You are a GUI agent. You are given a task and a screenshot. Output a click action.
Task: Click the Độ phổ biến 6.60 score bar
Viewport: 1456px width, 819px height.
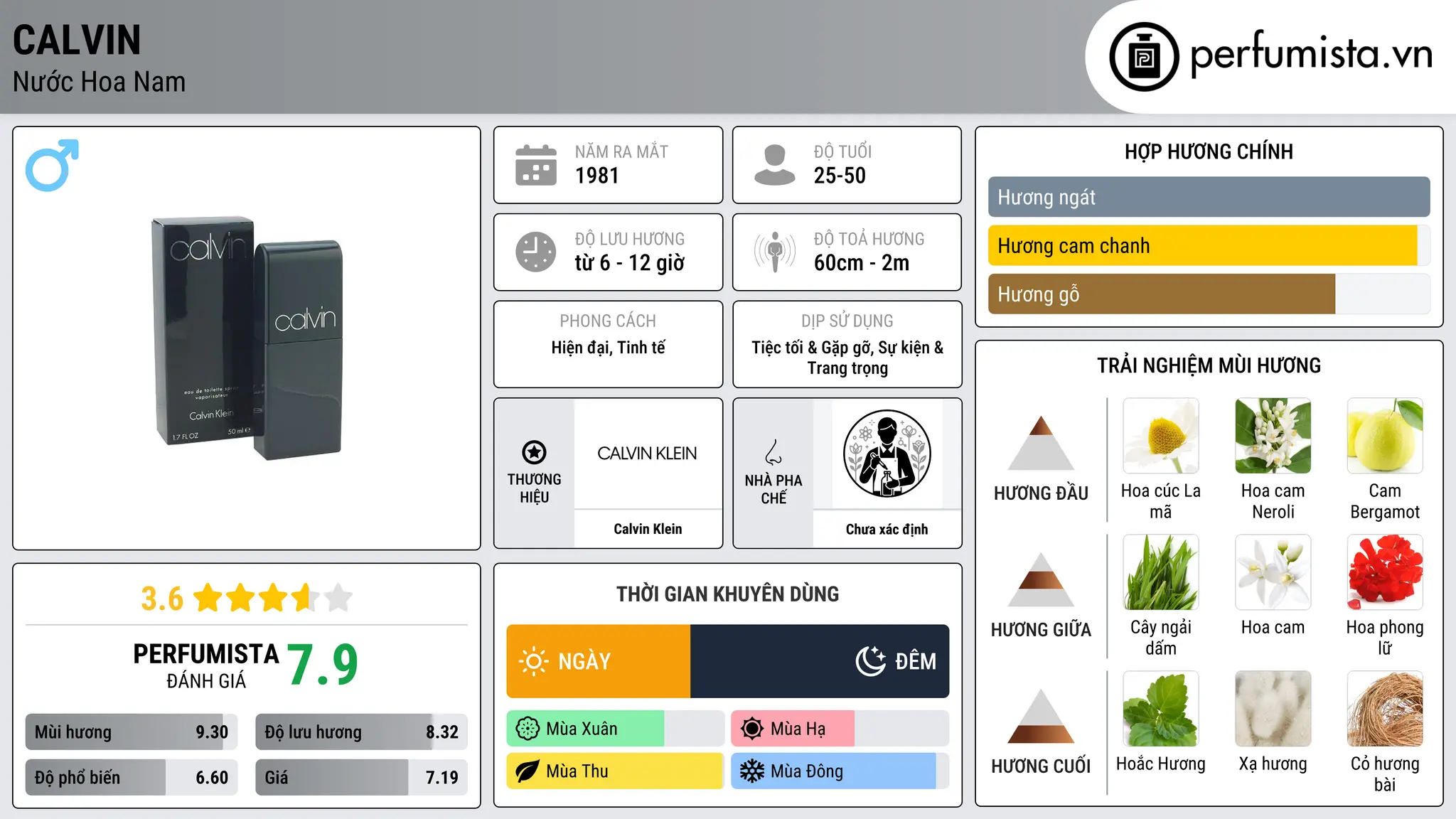pyautogui.click(x=132, y=777)
